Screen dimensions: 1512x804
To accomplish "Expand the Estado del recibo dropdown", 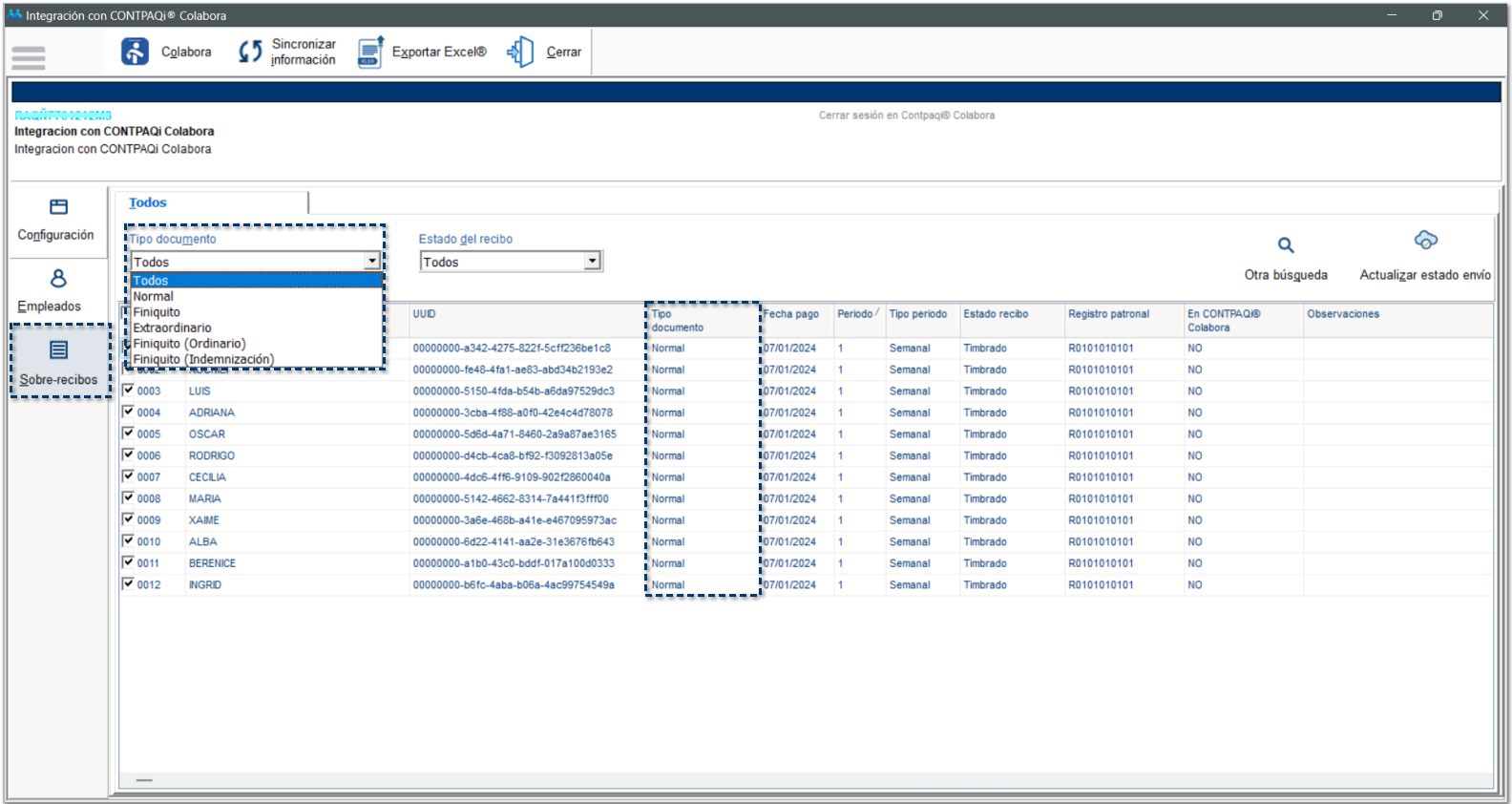I will [x=592, y=262].
